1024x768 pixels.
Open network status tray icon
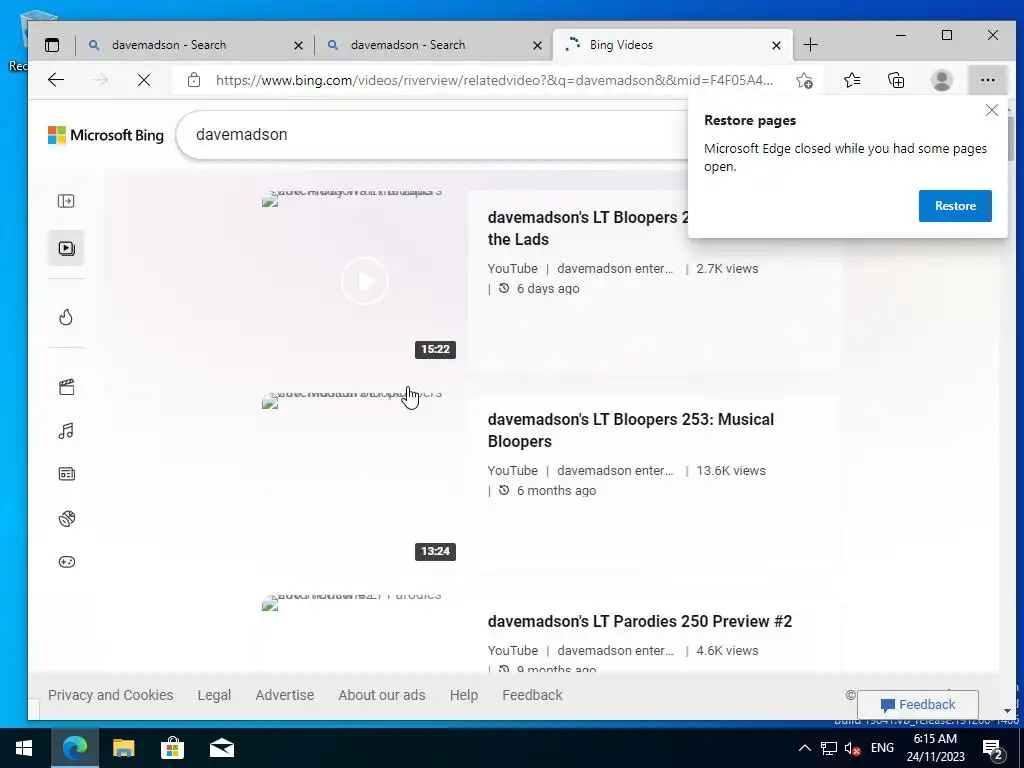pos(829,748)
